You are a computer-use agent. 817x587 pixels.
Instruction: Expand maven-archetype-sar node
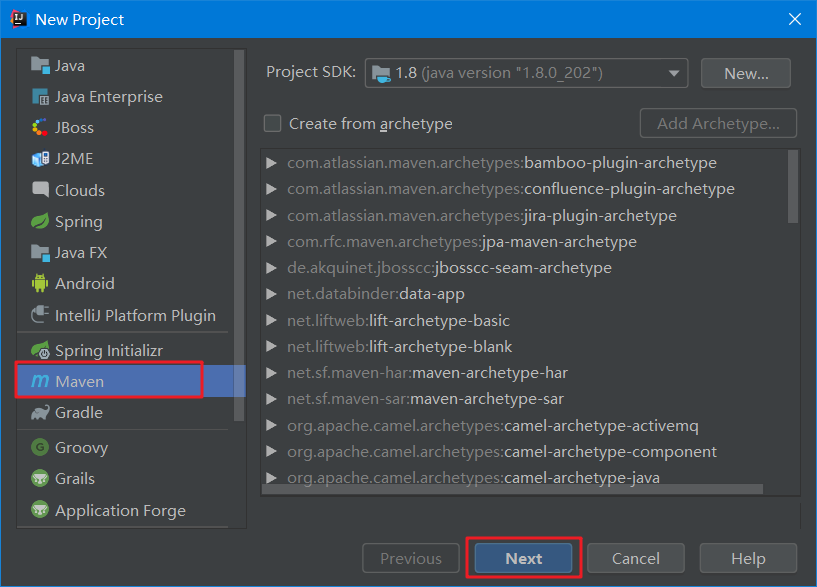pos(271,399)
